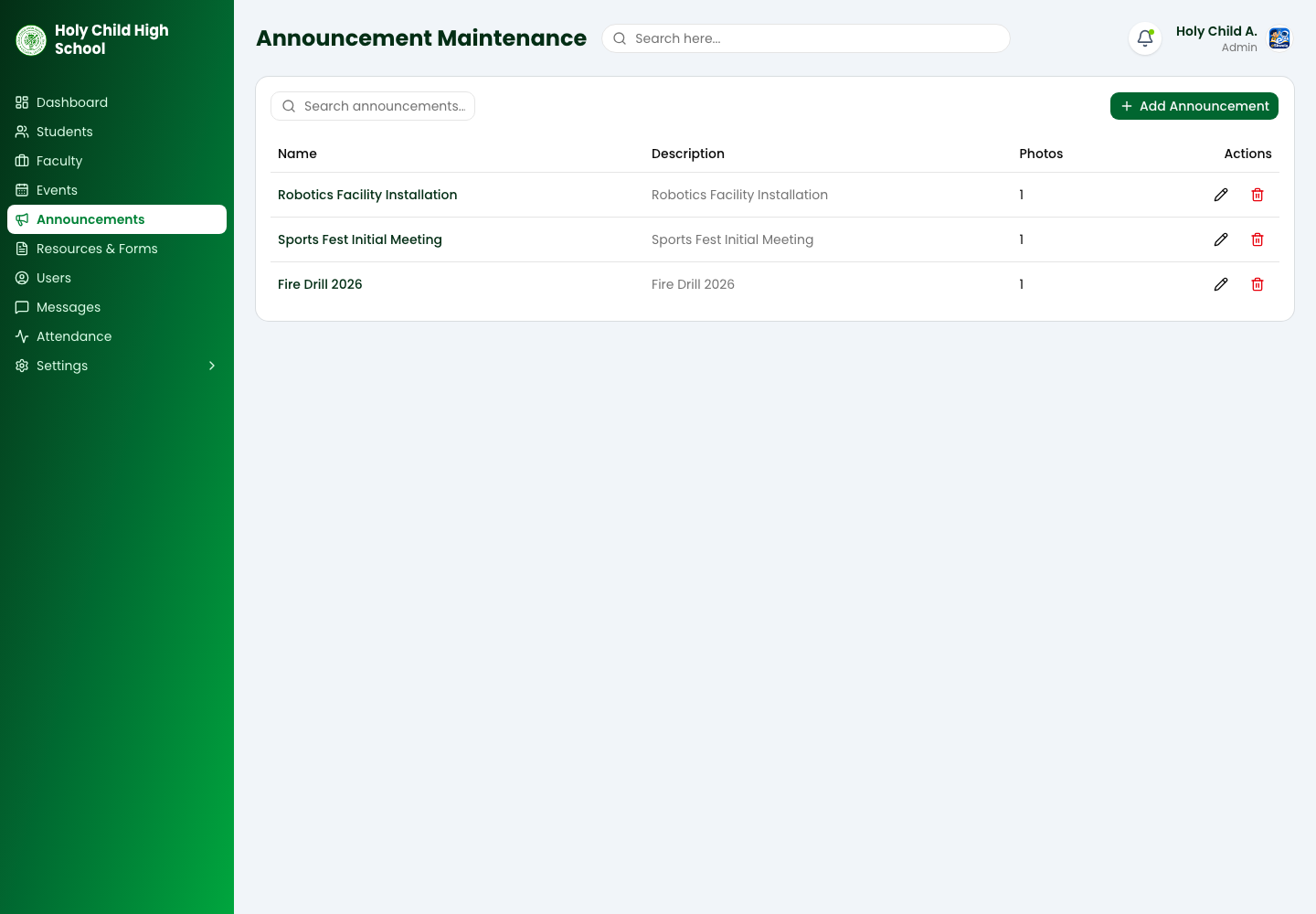Viewport: 1316px width, 914px height.
Task: Click the Description column header
Action: [688, 154]
